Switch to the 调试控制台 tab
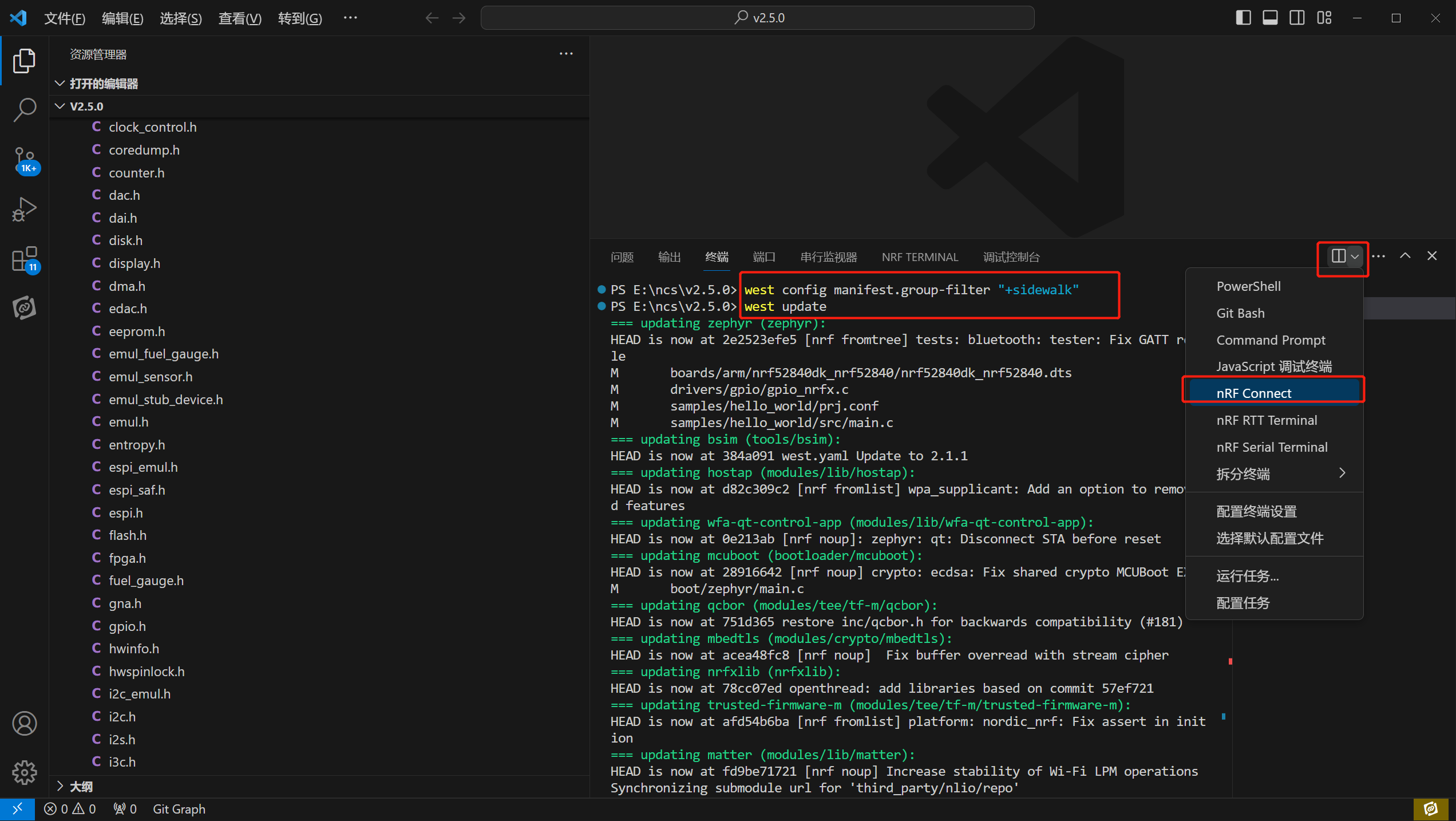1456x821 pixels. 1011,257
